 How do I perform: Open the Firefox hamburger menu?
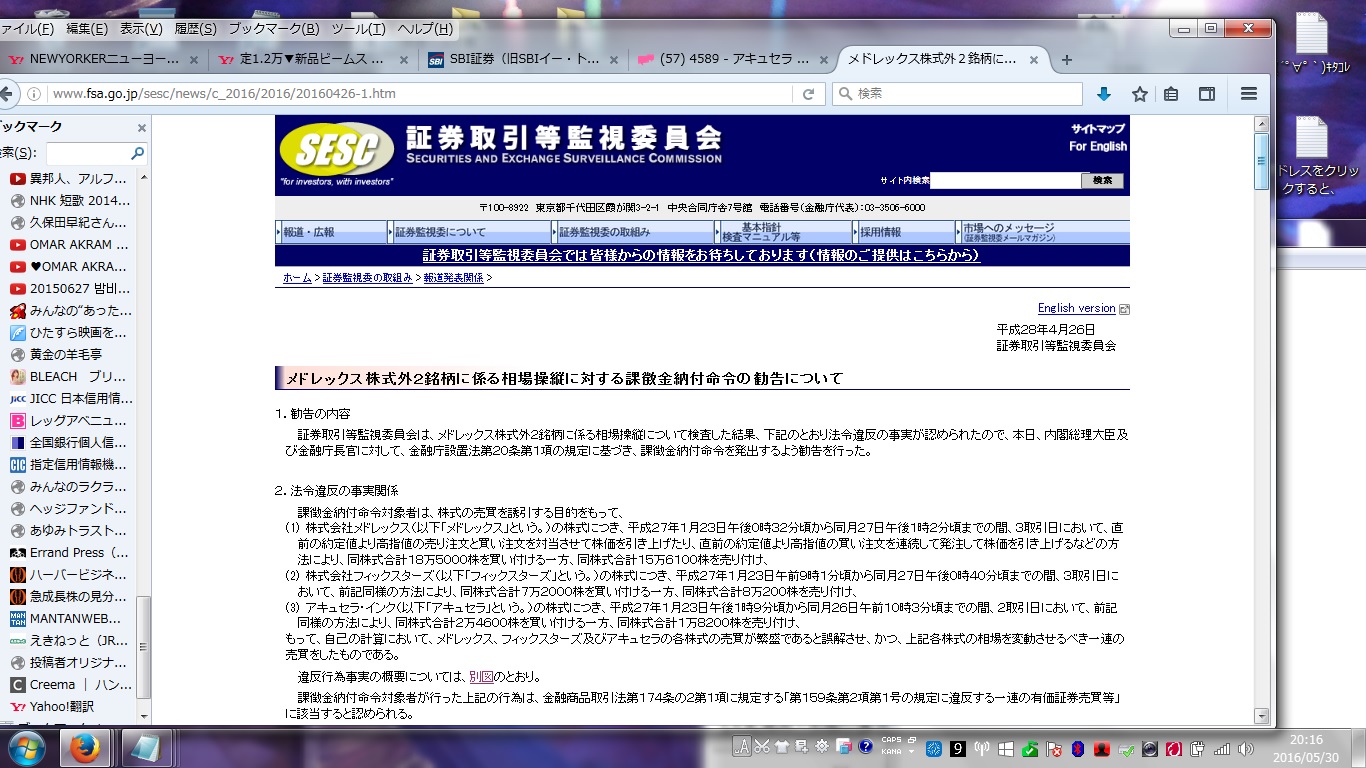(1248, 94)
